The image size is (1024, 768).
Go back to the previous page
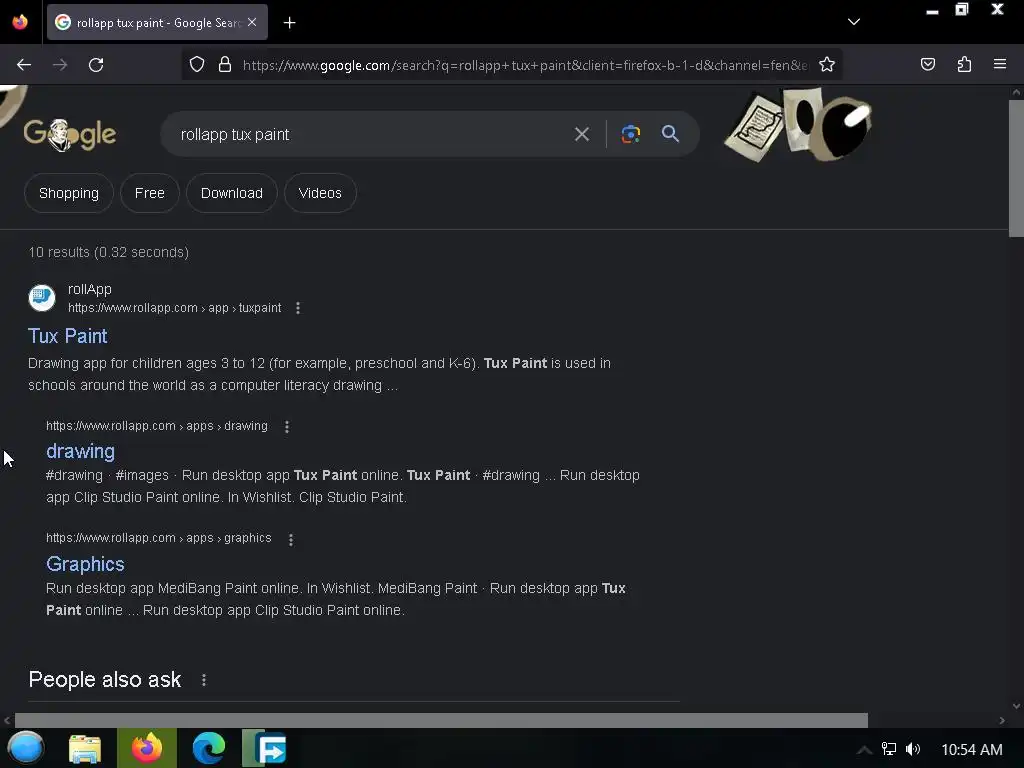click(x=24, y=65)
